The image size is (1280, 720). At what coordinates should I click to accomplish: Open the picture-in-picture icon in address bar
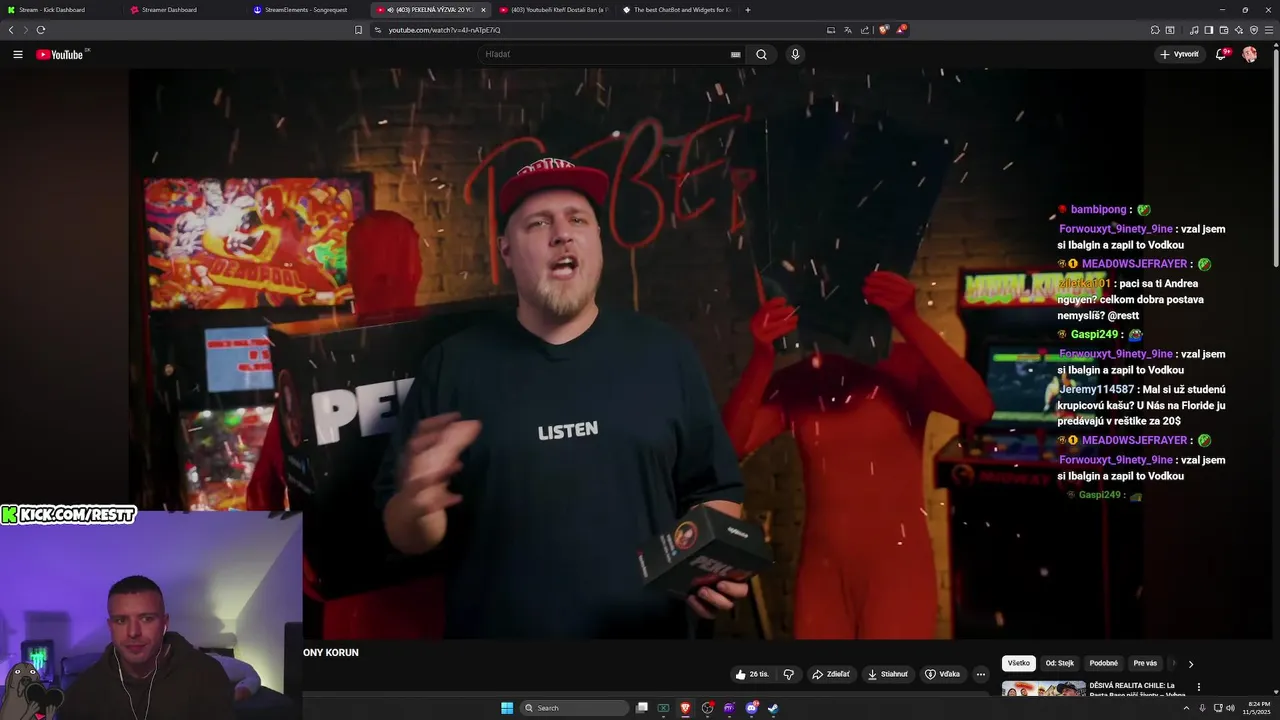[831, 30]
